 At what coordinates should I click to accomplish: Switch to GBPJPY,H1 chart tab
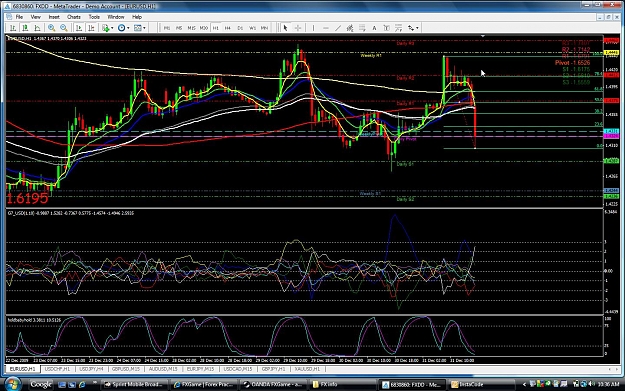pyautogui.click(x=273, y=369)
